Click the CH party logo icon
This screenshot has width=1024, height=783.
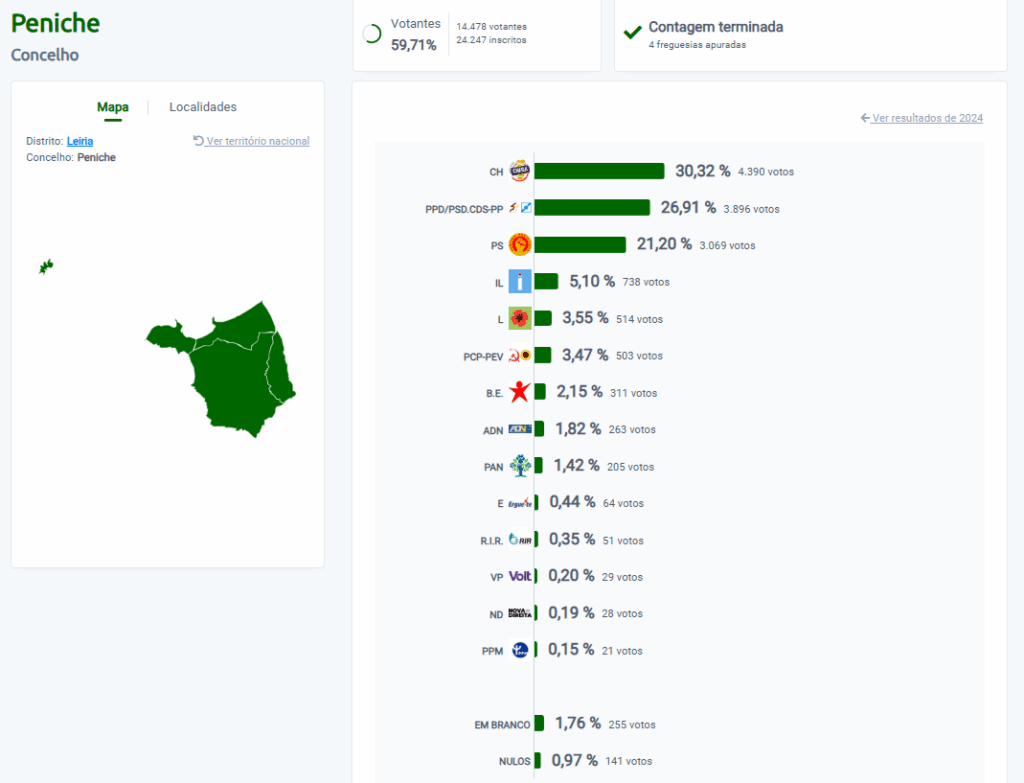pyautogui.click(x=519, y=171)
